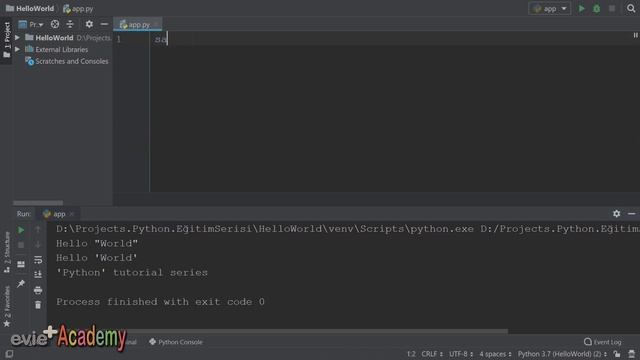Pin the Run tab
640x360 pixels.
click(x=21, y=283)
